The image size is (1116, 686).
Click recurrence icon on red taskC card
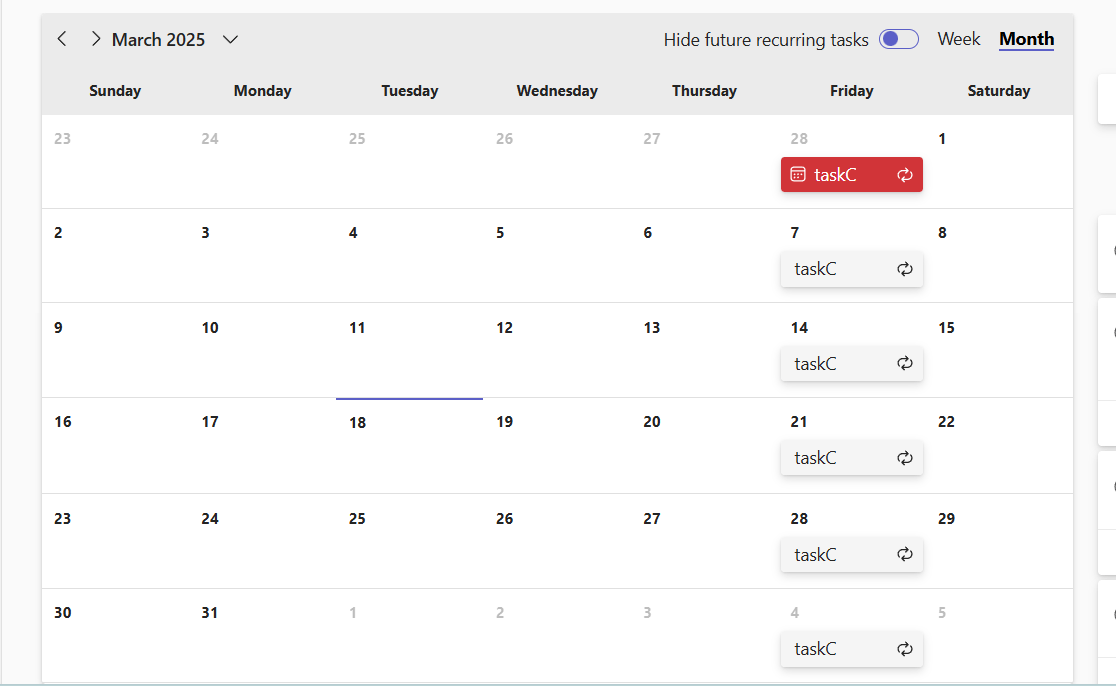905,175
